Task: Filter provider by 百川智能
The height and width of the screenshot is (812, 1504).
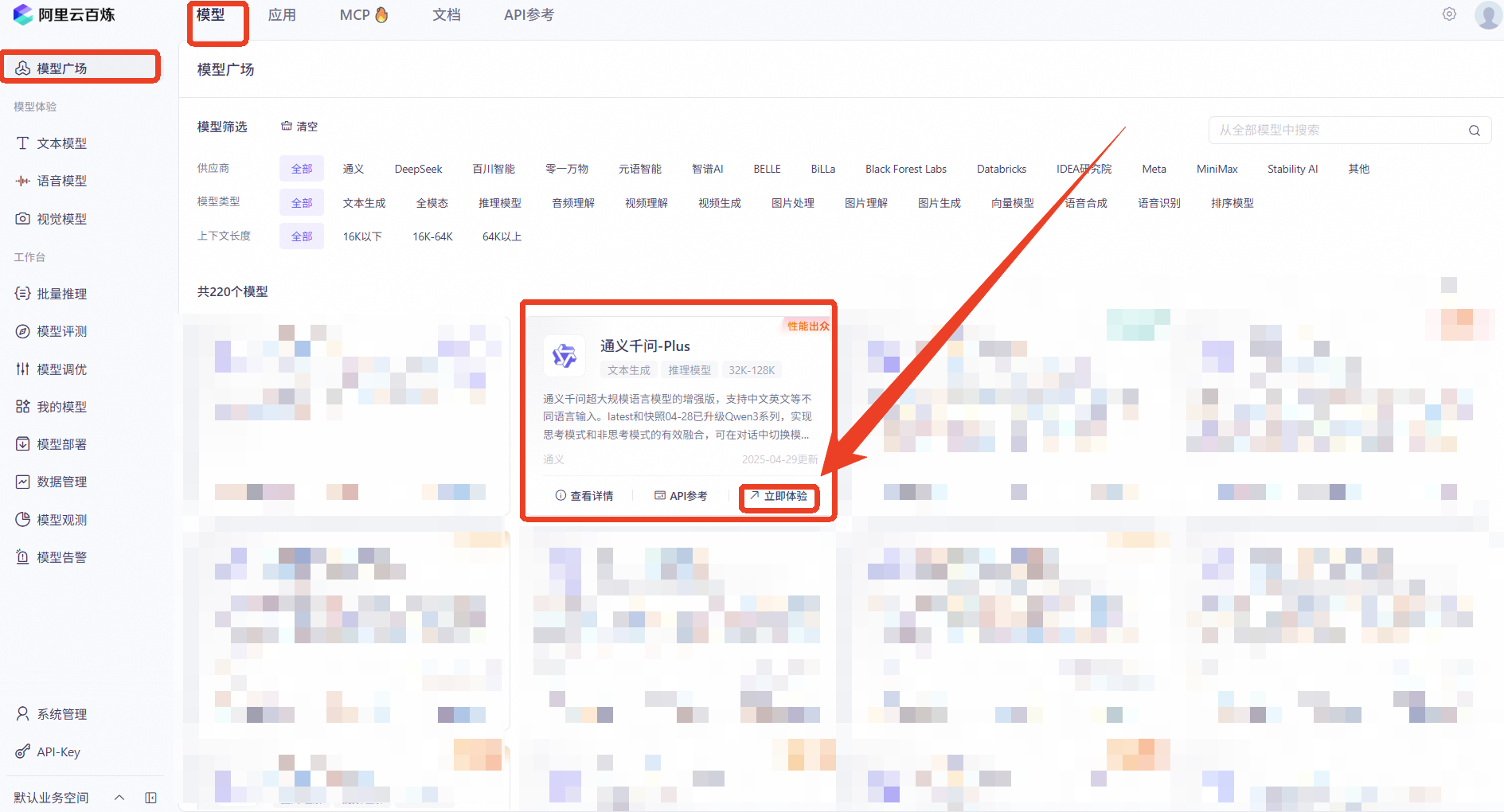Action: [494, 169]
